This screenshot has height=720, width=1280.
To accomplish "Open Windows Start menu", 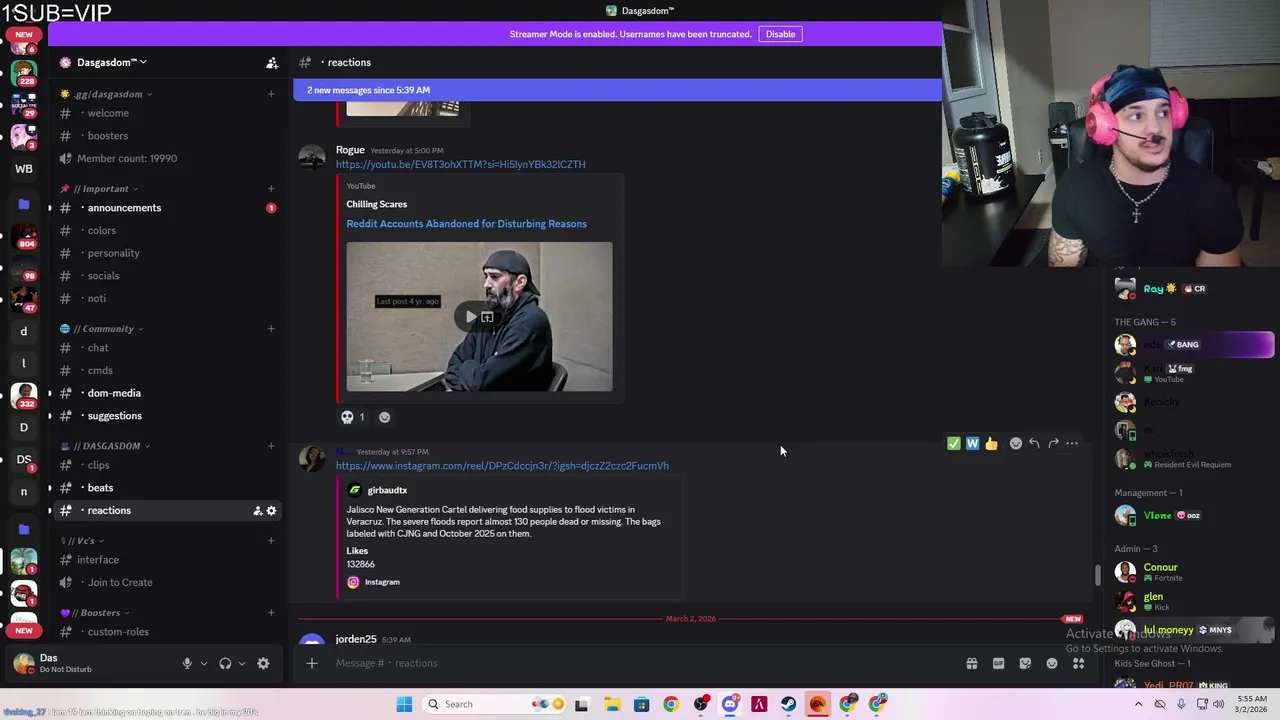I will click(x=404, y=704).
